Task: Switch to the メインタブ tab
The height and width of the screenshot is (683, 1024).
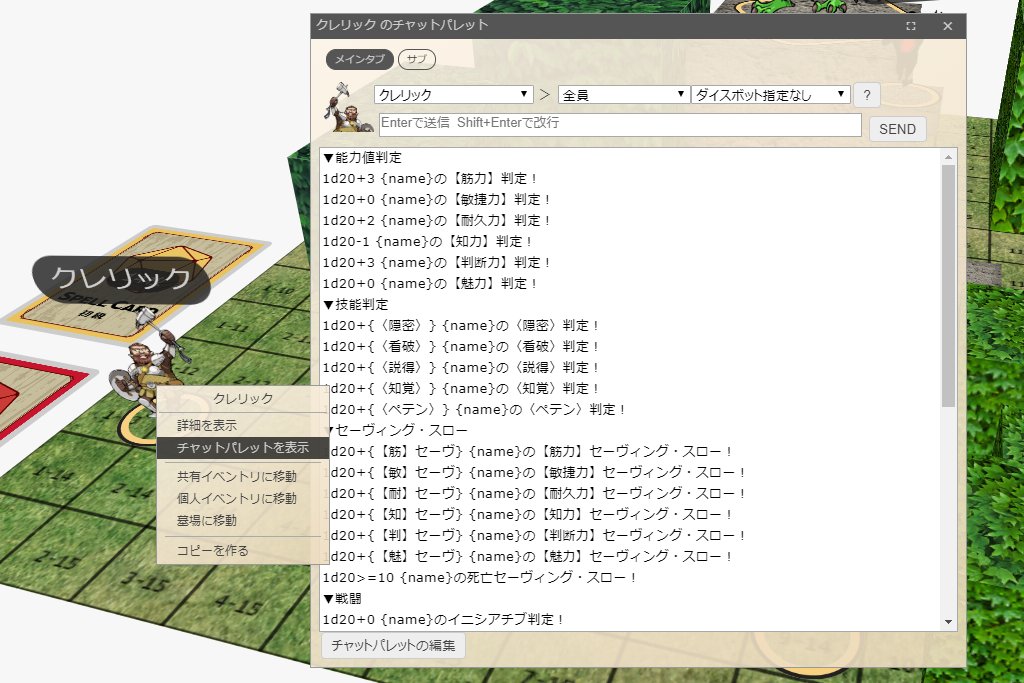Action: (x=360, y=59)
